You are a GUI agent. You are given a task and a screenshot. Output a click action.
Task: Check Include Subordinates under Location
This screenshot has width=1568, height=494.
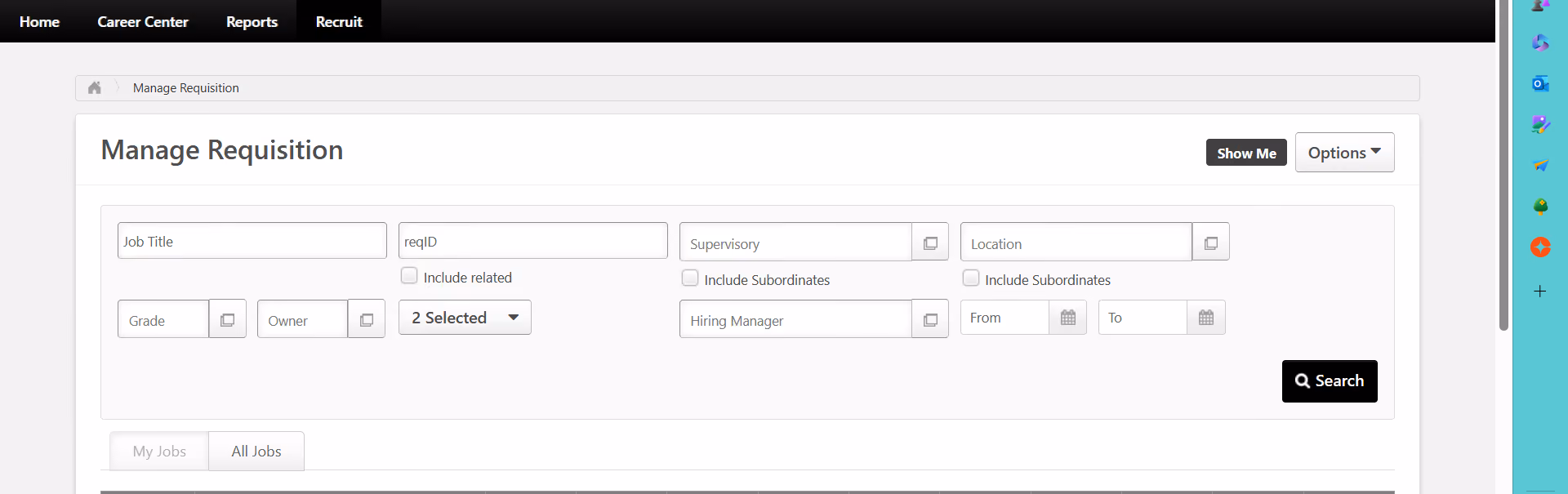971,278
